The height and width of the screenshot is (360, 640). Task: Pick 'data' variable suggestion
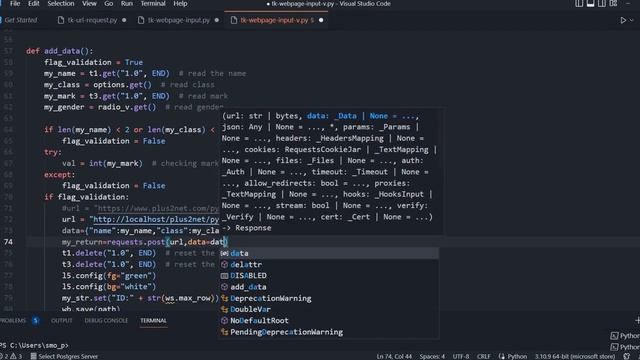pyautogui.click(x=329, y=253)
